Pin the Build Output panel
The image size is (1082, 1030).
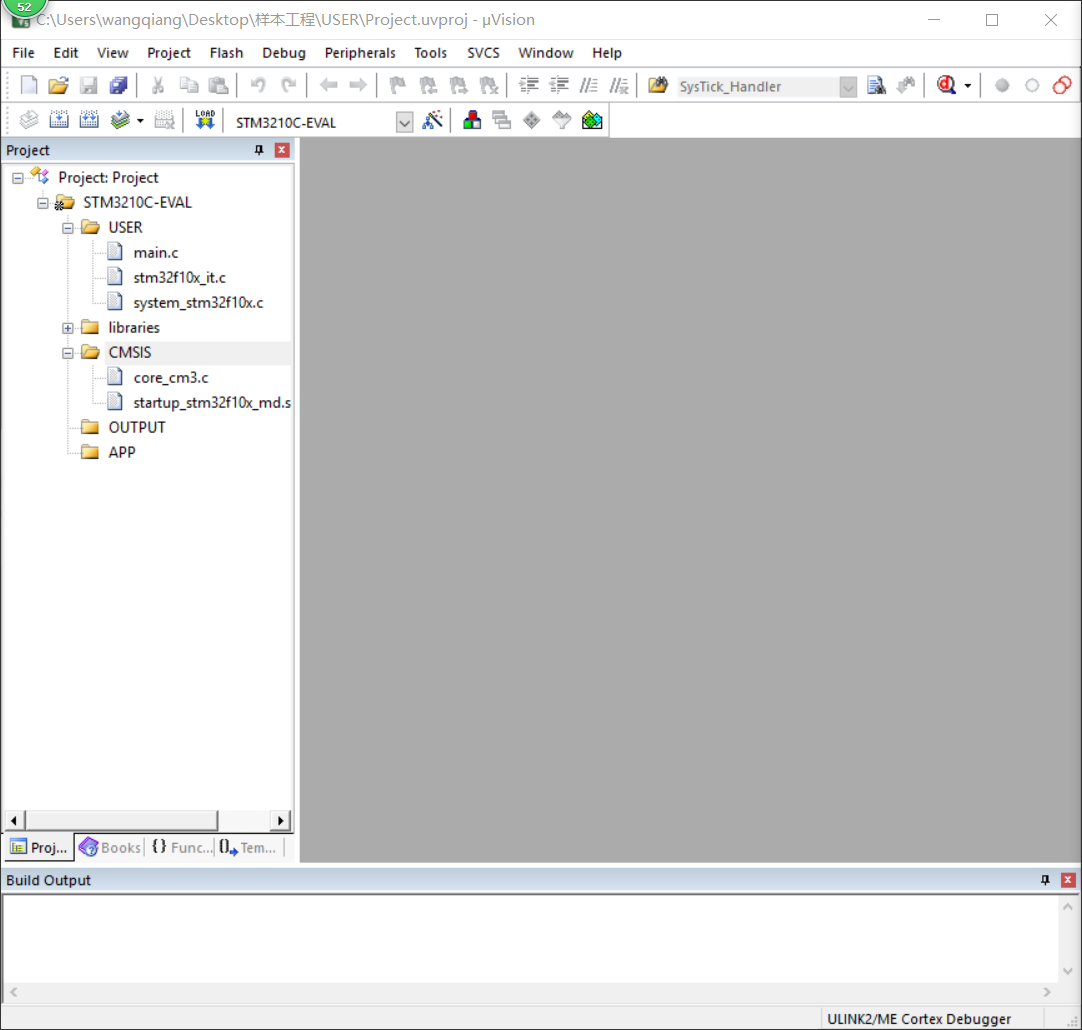1044,880
